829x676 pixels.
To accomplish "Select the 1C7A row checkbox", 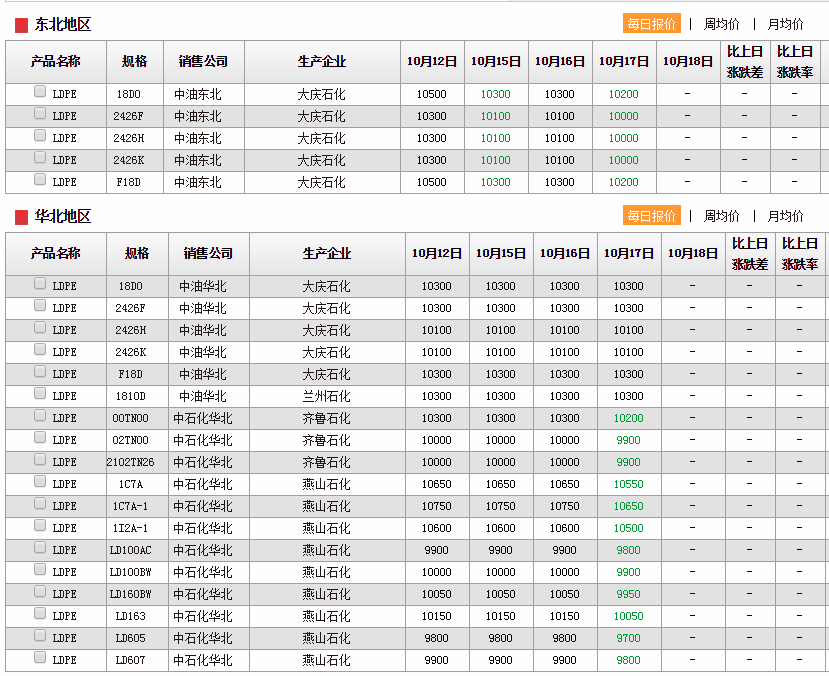I will 40,481.
